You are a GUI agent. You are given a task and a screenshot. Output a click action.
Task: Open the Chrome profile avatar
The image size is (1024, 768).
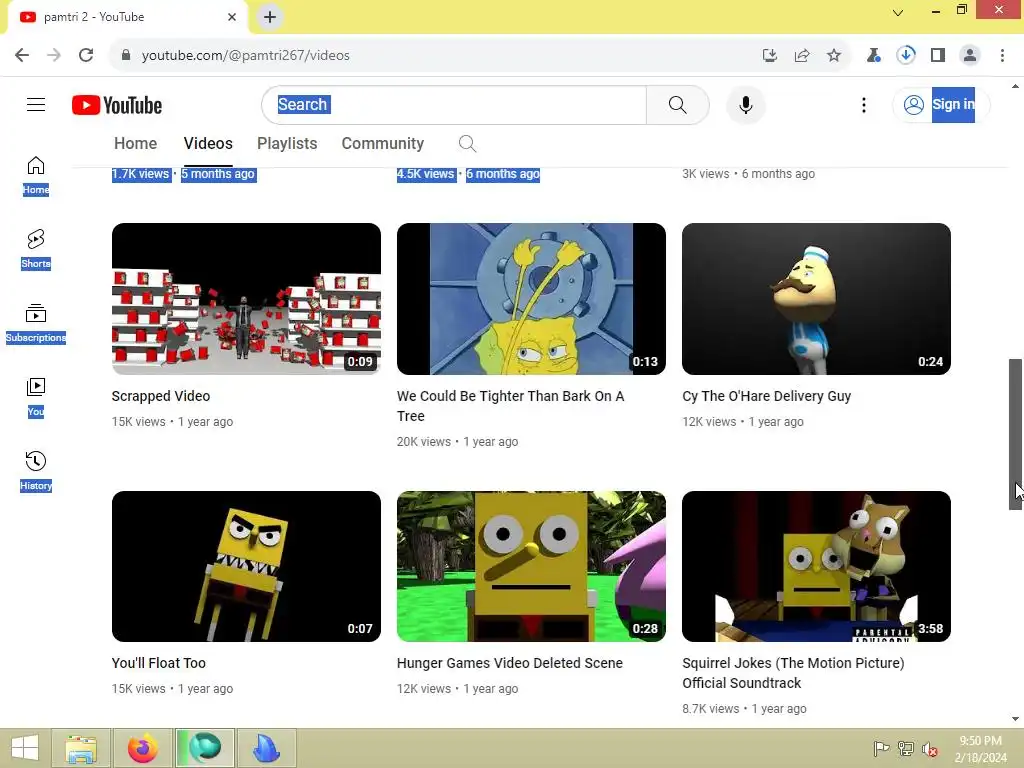click(970, 56)
